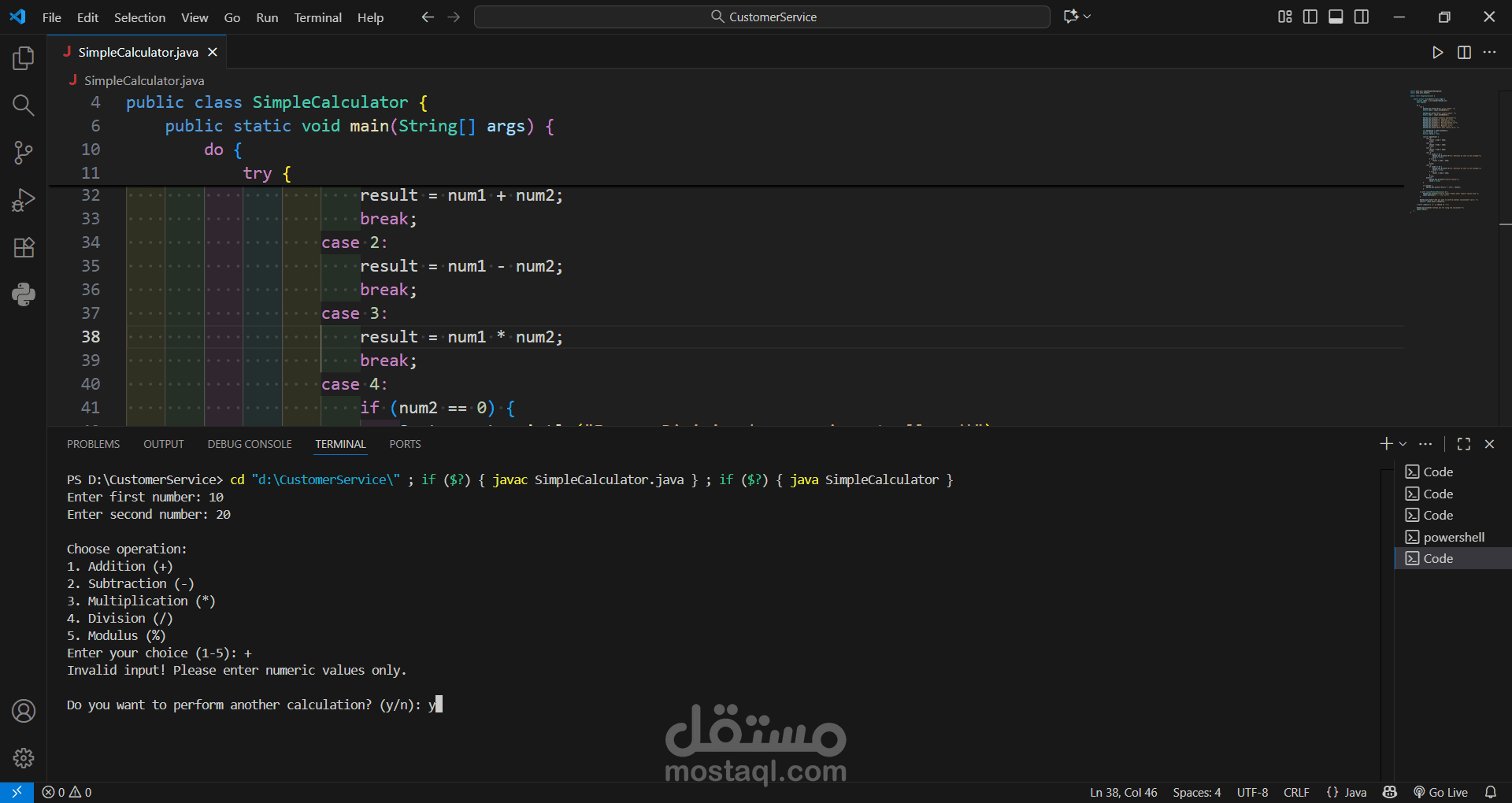
Task: Select the powershell terminal
Action: [1453, 537]
